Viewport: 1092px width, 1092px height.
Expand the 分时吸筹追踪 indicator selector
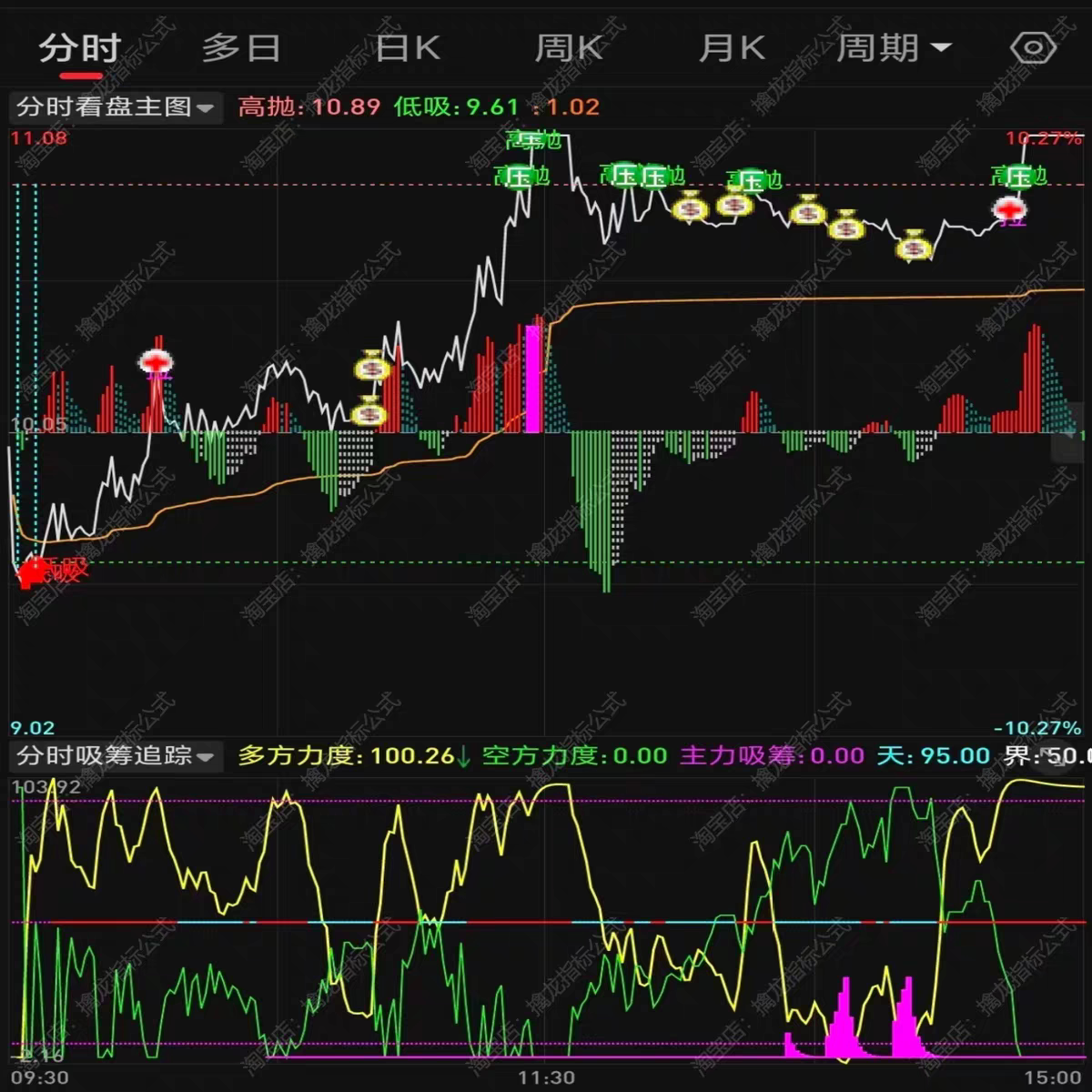(x=116, y=755)
